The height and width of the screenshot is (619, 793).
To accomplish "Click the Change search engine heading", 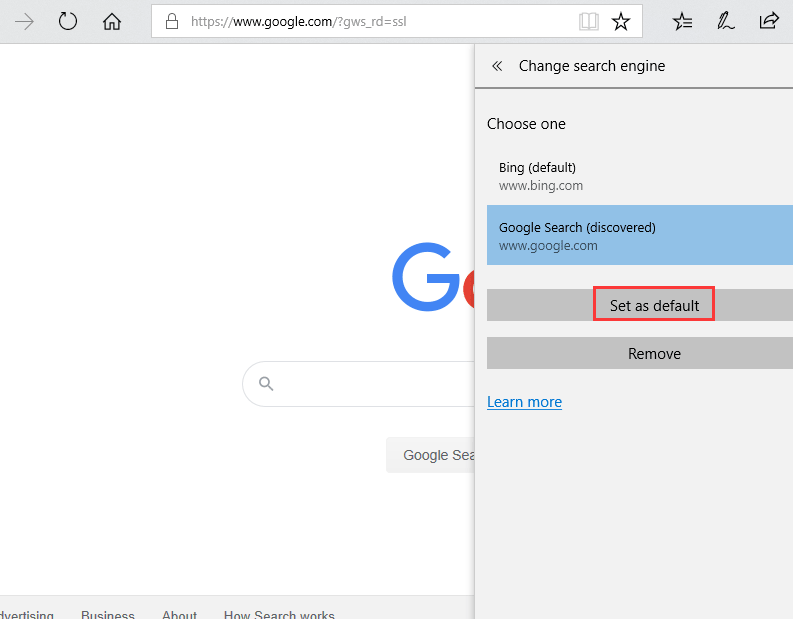I will [592, 66].
